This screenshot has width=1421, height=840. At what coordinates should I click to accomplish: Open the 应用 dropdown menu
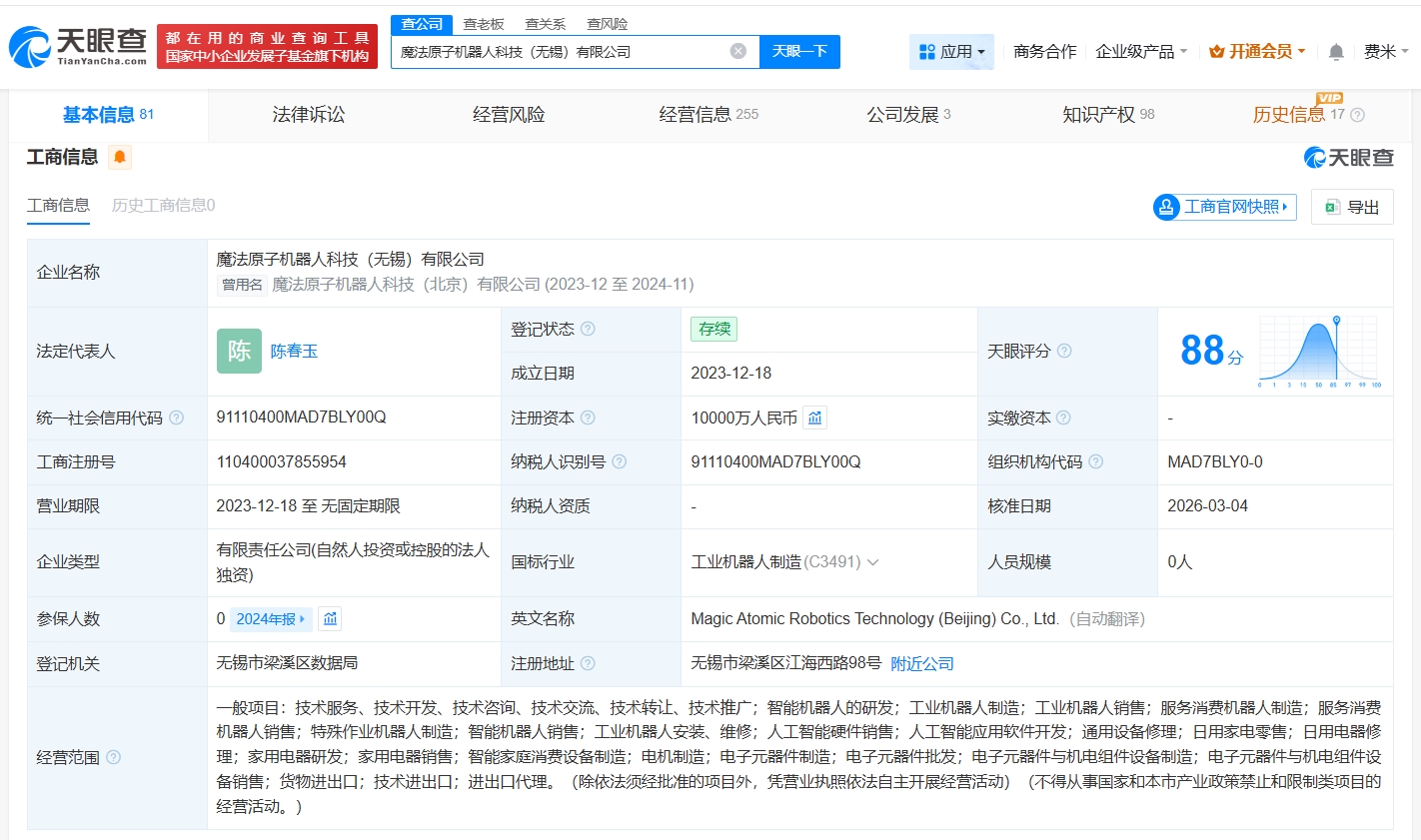pos(951,51)
